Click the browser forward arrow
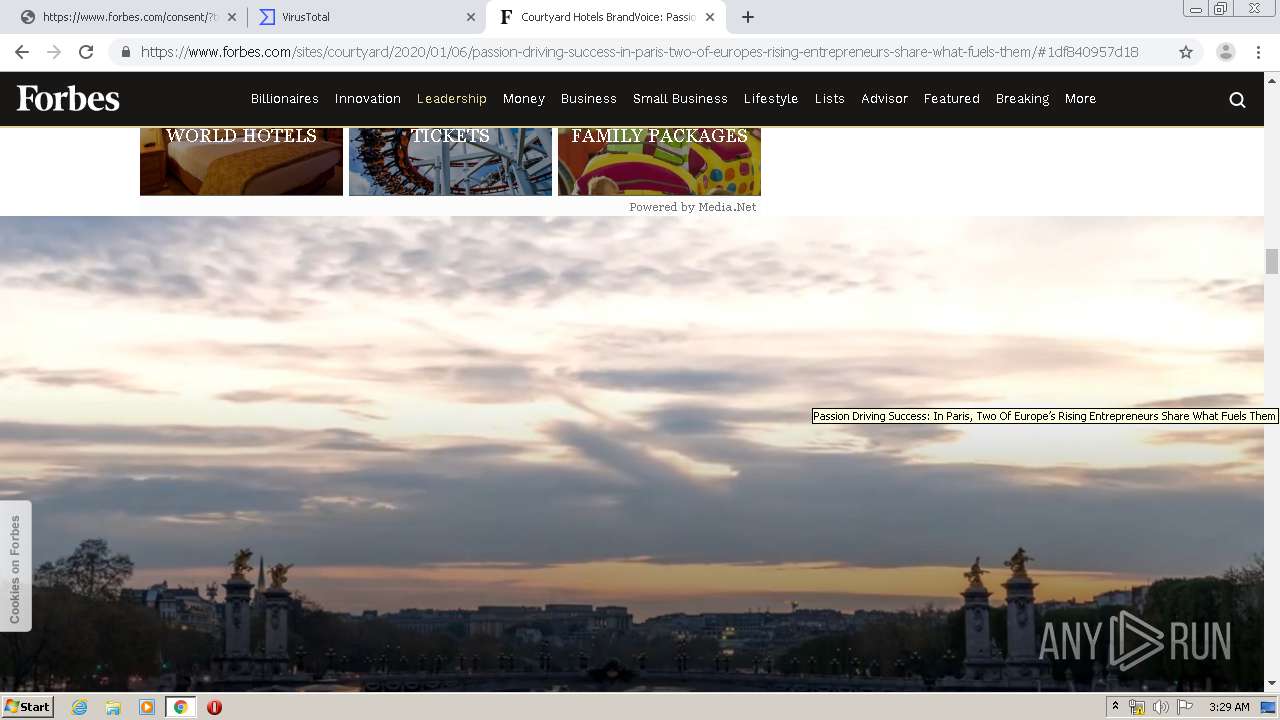Screen dimensions: 1280x720 (54, 52)
